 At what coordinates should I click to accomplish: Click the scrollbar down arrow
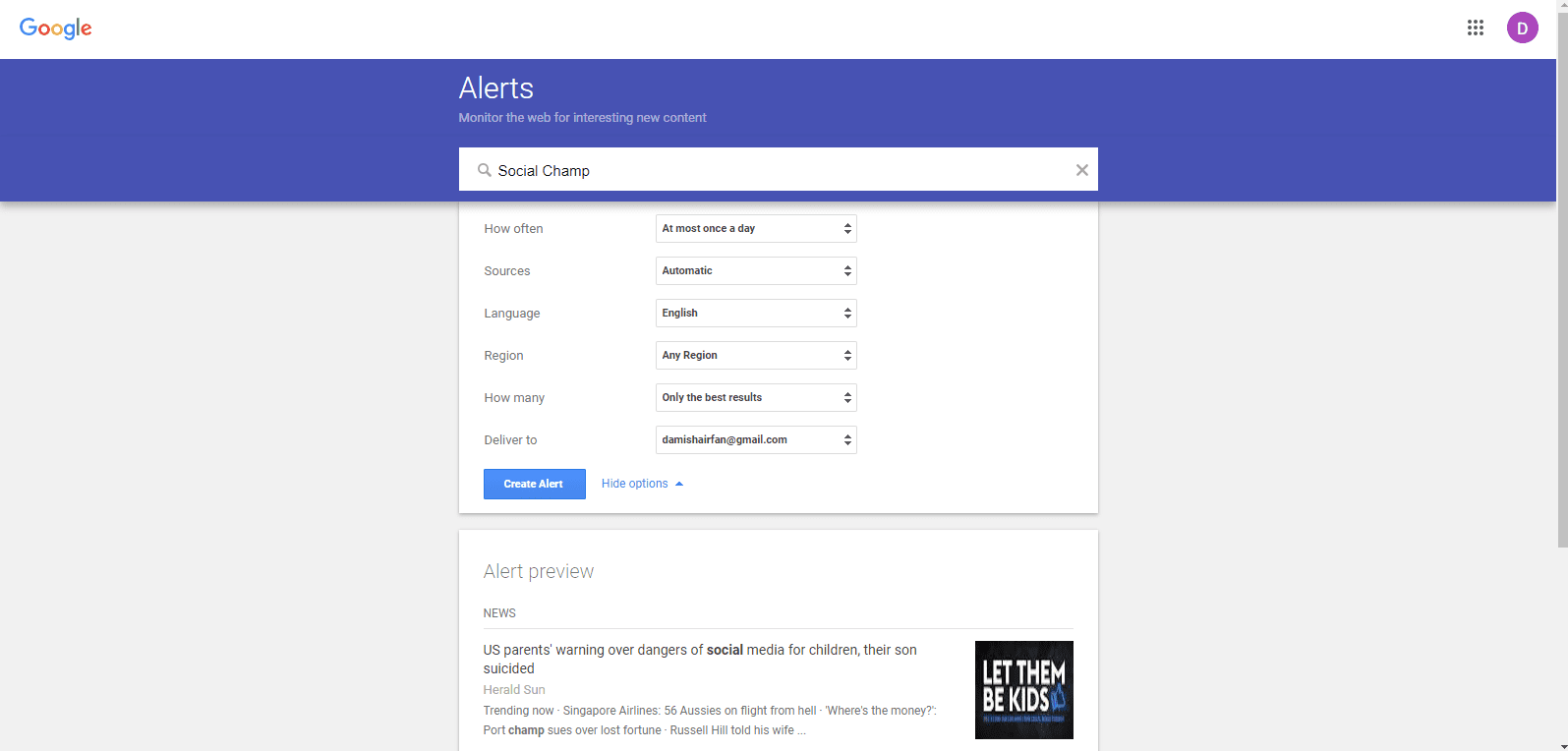tap(1562, 745)
